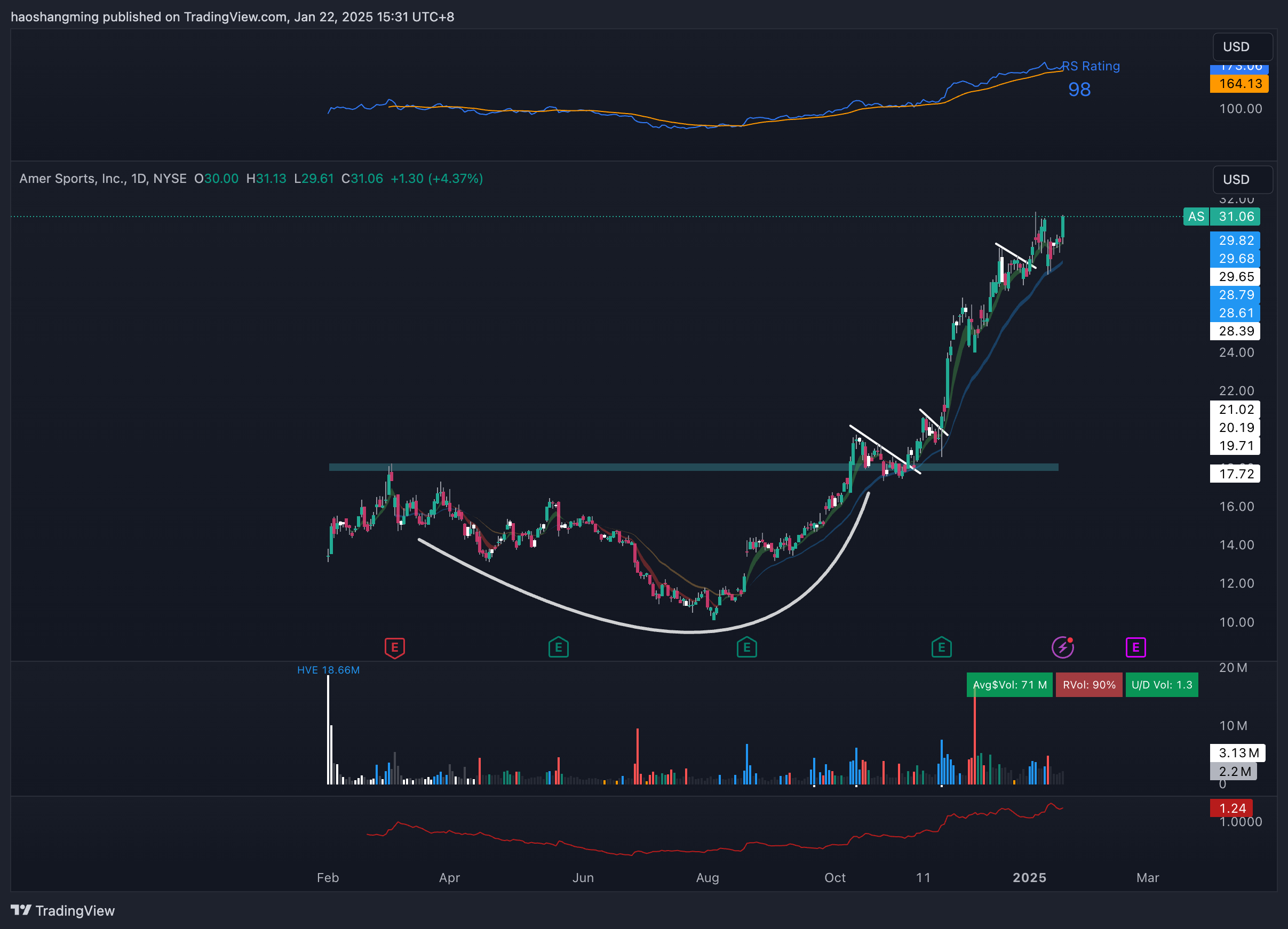This screenshot has height=929, width=1288.
Task: Click green earnings E marker near August
Action: (x=746, y=647)
